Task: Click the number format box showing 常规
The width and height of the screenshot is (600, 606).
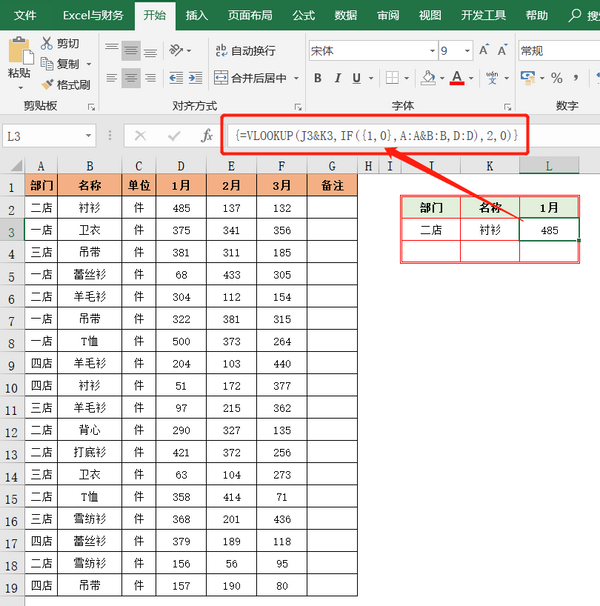Action: (x=559, y=51)
